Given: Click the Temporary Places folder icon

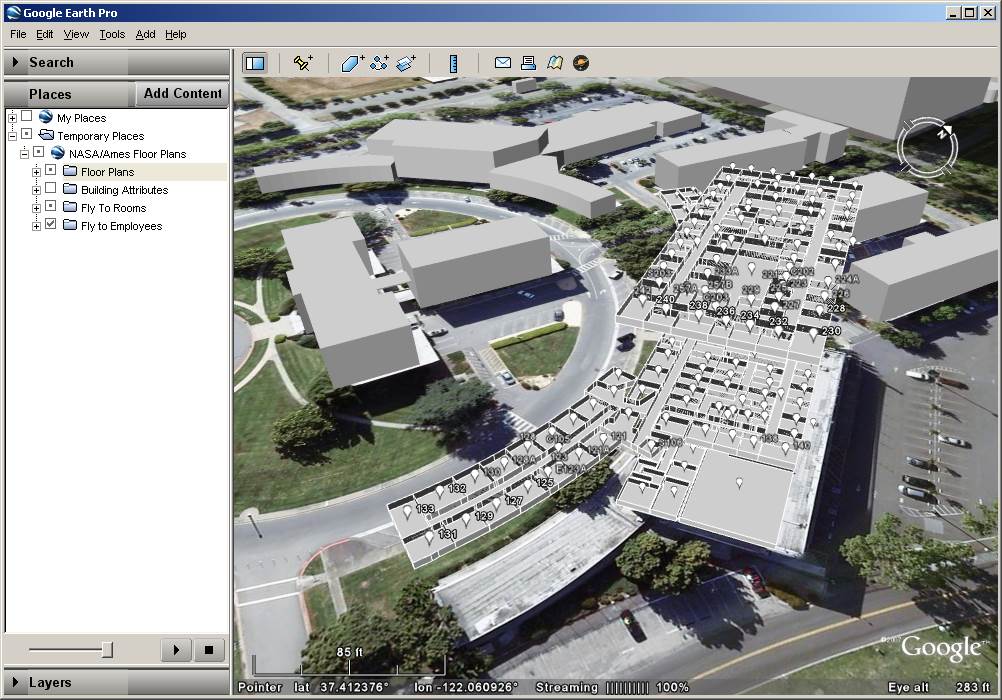Looking at the screenshot, I should tap(46, 135).
